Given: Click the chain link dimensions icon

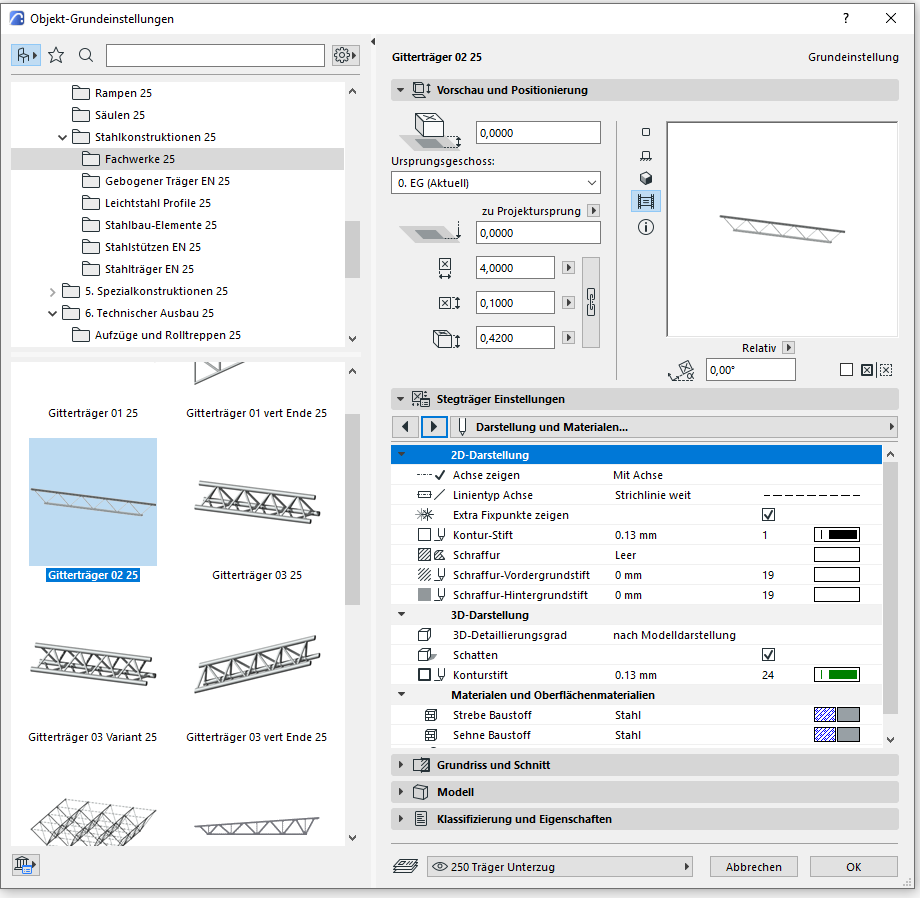Looking at the screenshot, I should (x=590, y=302).
